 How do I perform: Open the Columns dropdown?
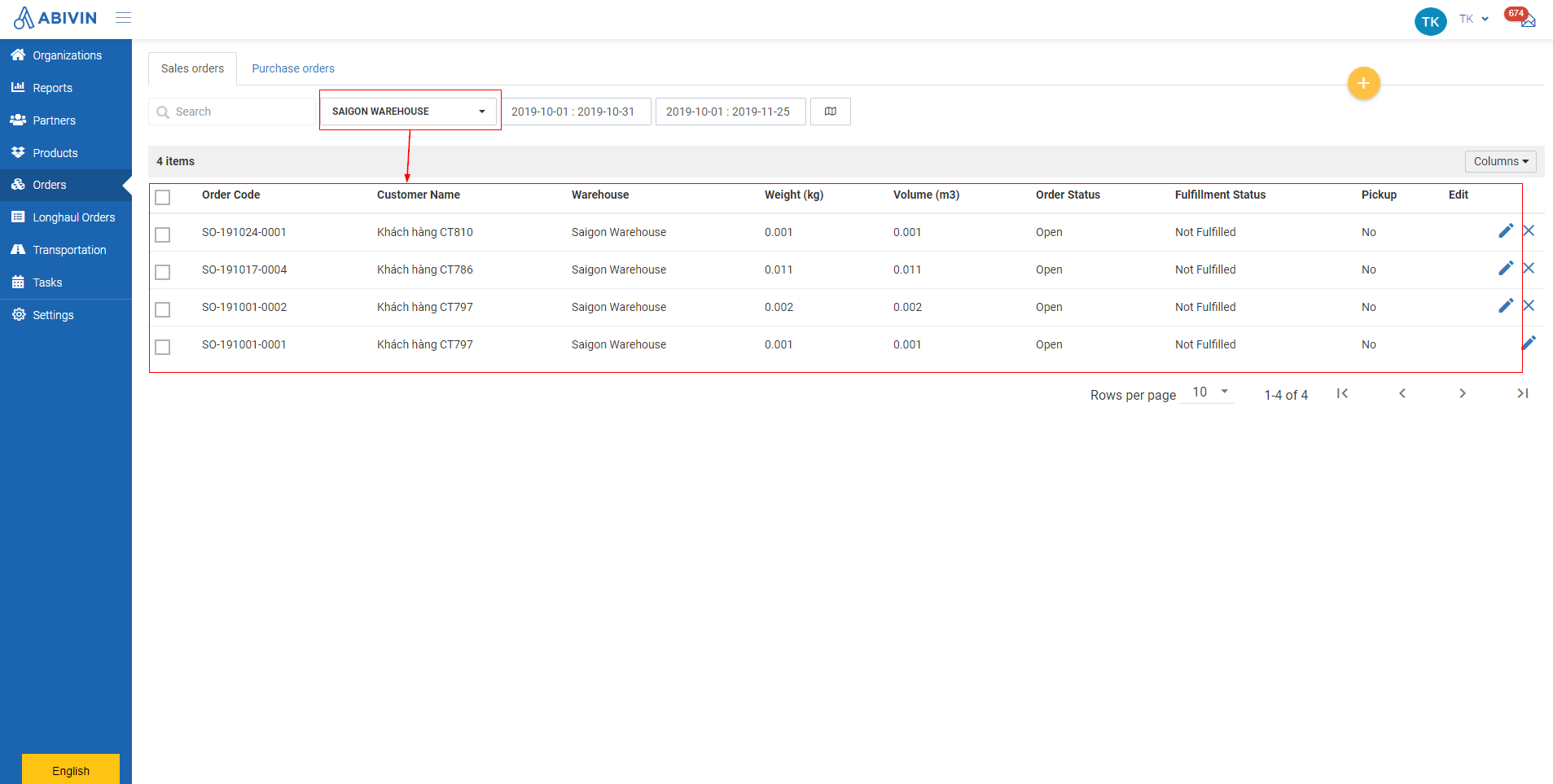1500,161
